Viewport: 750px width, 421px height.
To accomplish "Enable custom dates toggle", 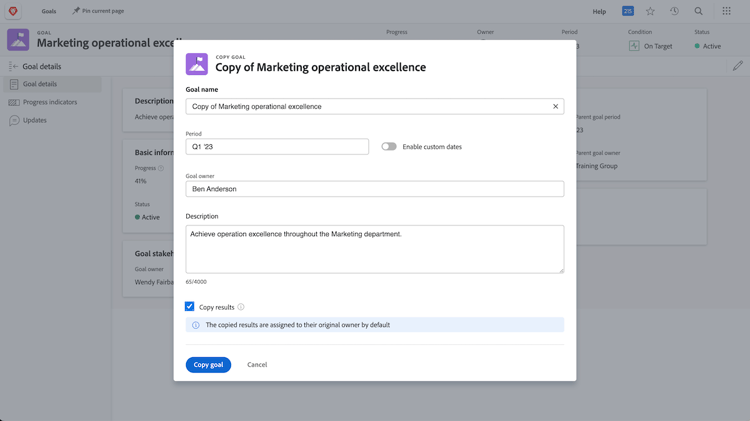I will 389,147.
